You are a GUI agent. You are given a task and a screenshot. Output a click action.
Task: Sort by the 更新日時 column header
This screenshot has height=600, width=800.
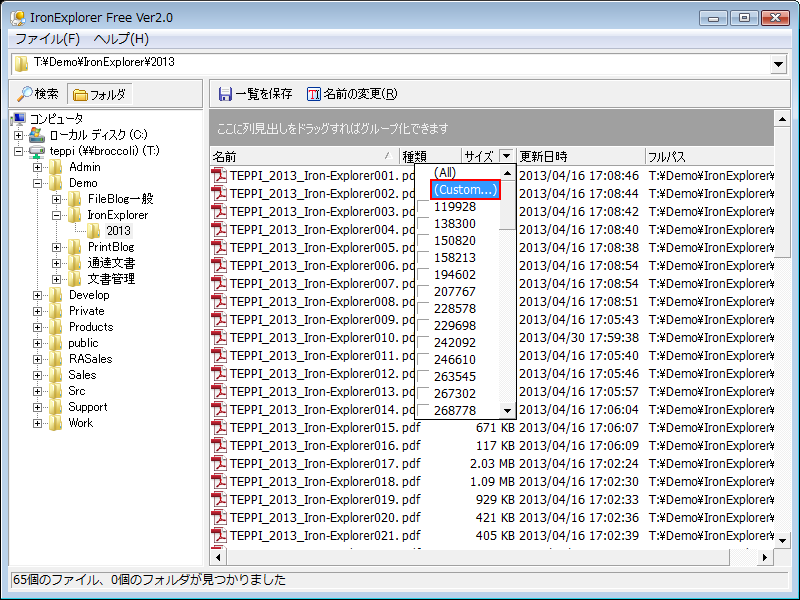(580, 156)
